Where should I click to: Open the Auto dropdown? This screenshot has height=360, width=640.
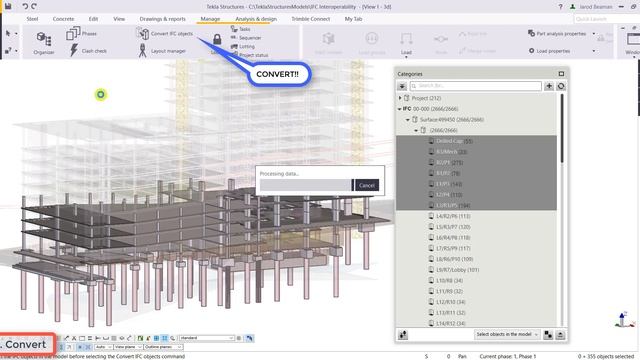pyautogui.click(x=104, y=347)
